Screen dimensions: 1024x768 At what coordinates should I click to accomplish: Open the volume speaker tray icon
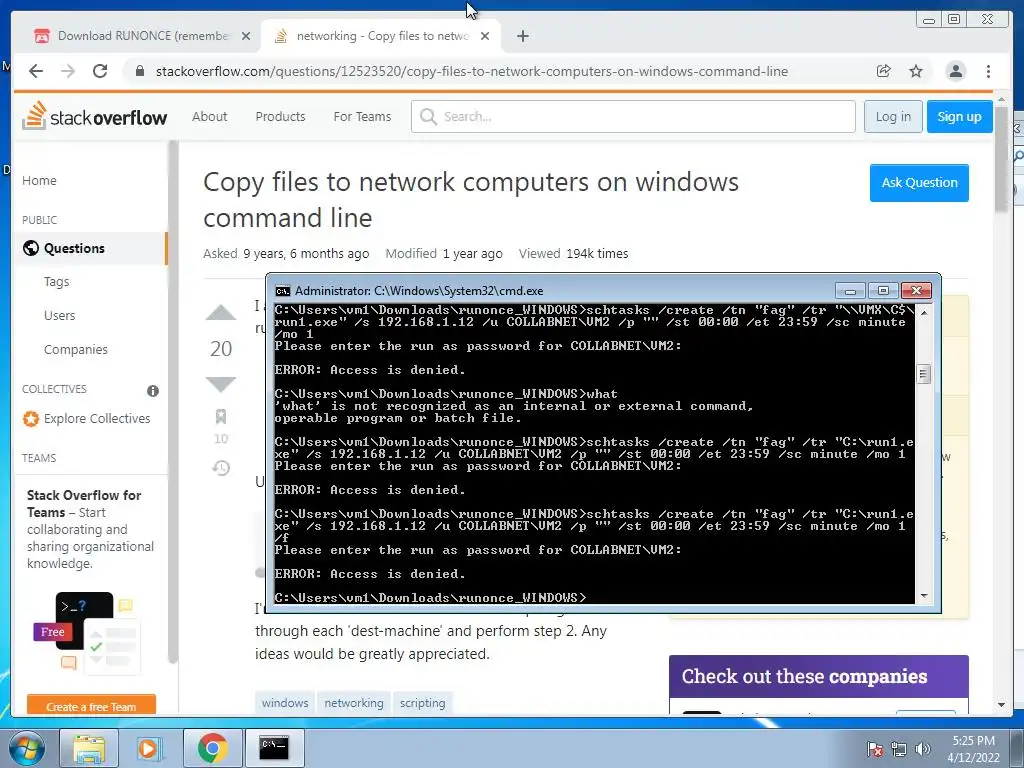click(x=923, y=749)
